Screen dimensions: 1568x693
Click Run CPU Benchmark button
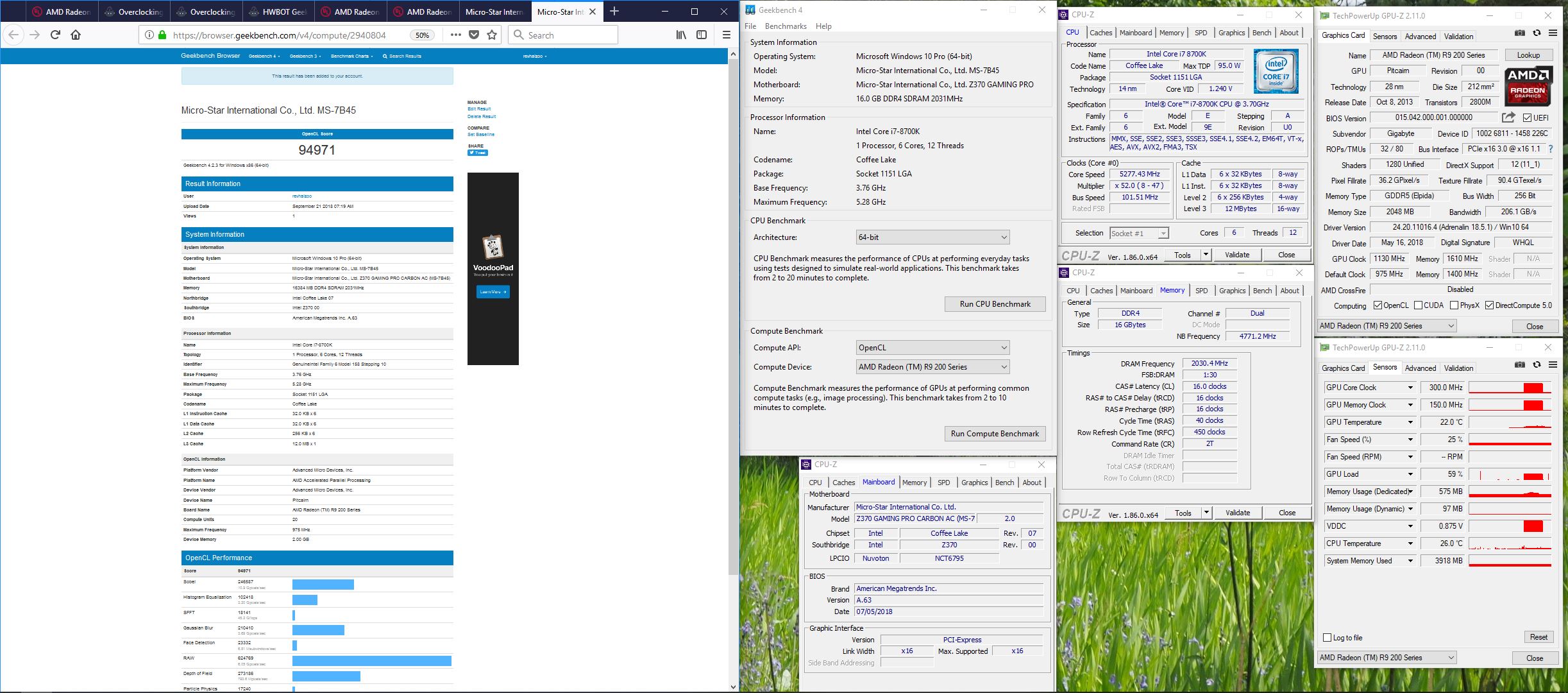point(995,304)
